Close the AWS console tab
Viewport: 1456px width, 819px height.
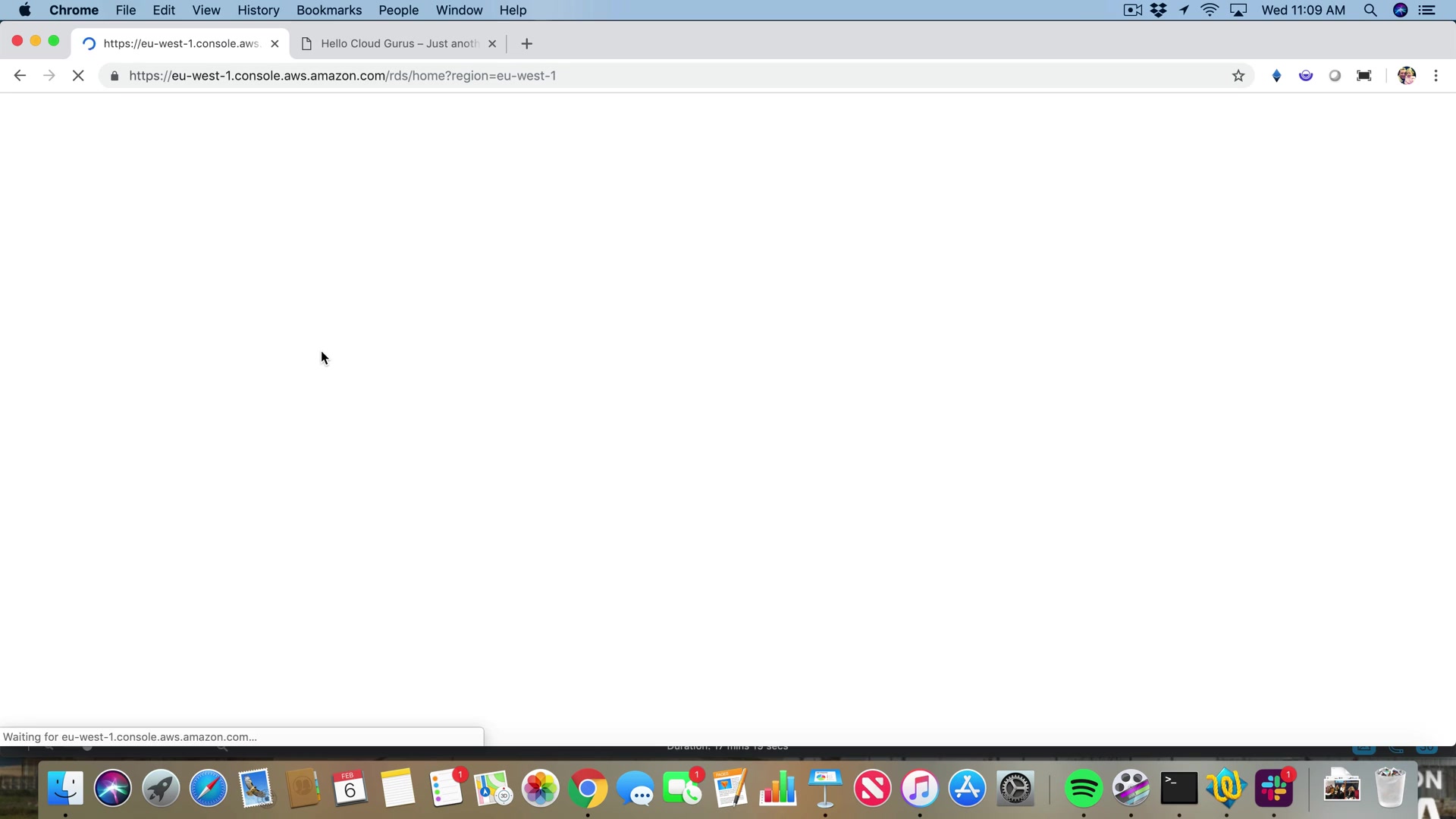[275, 44]
